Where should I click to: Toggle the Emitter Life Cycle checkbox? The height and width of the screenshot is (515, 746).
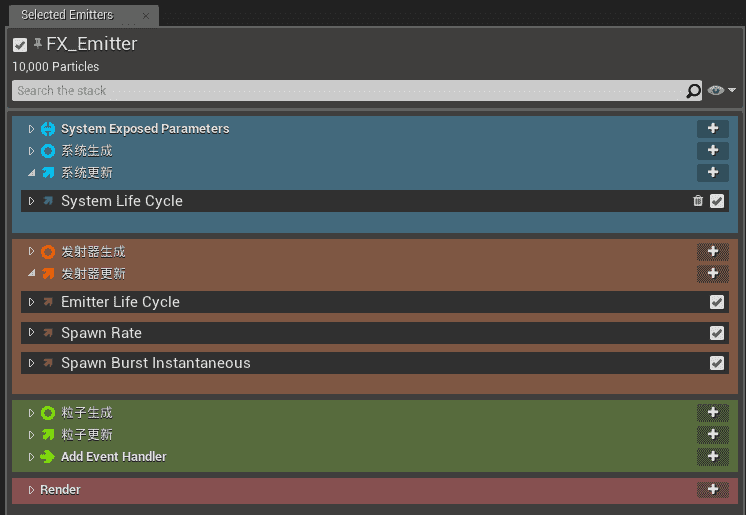[717, 302]
